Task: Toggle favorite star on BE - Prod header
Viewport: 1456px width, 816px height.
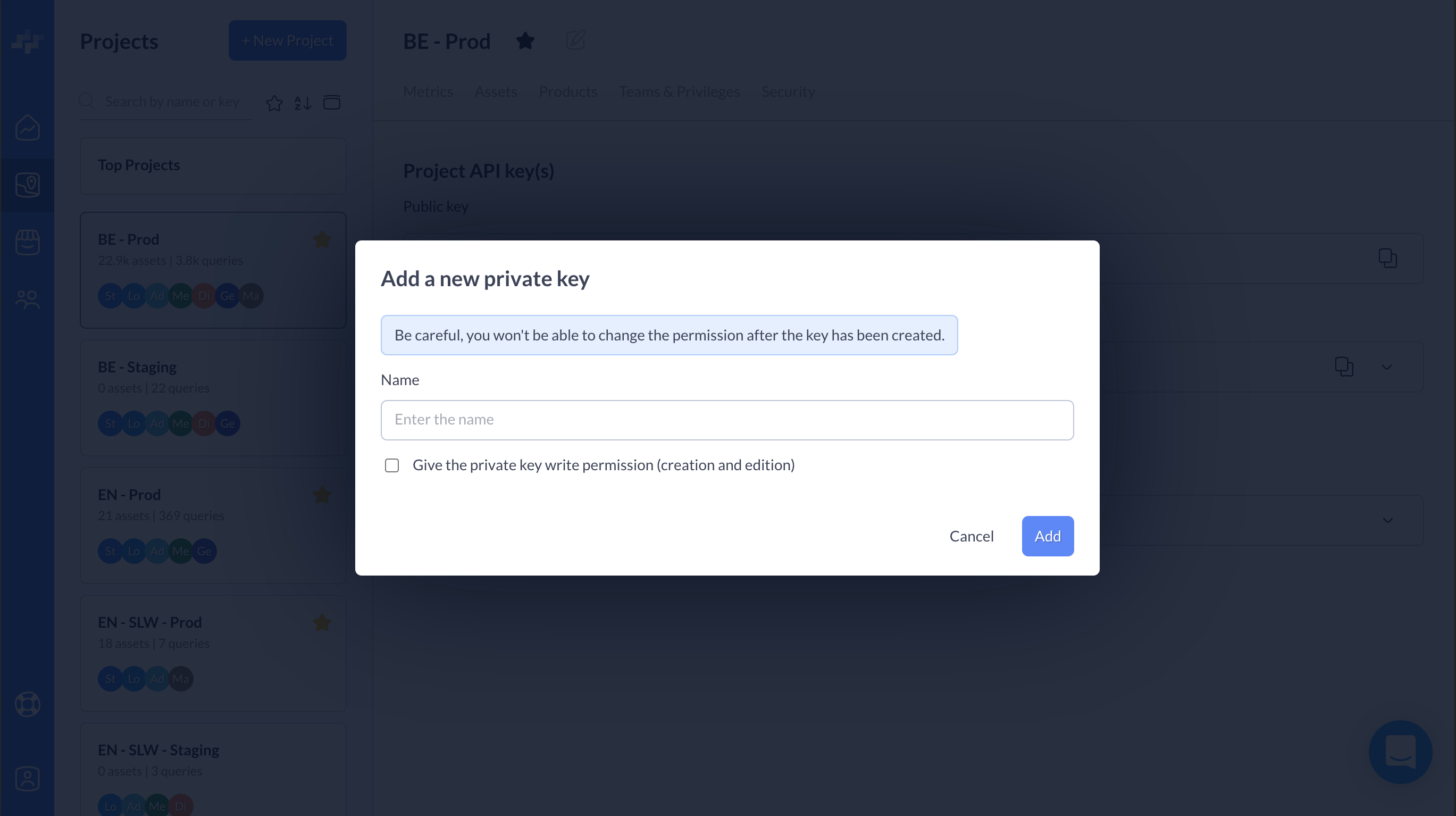Action: [525, 41]
